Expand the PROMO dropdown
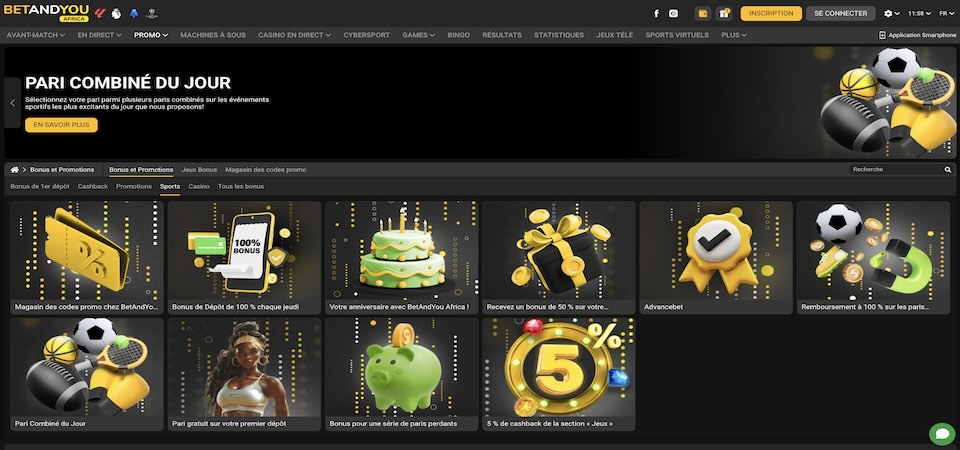The height and width of the screenshot is (450, 960). [x=151, y=35]
